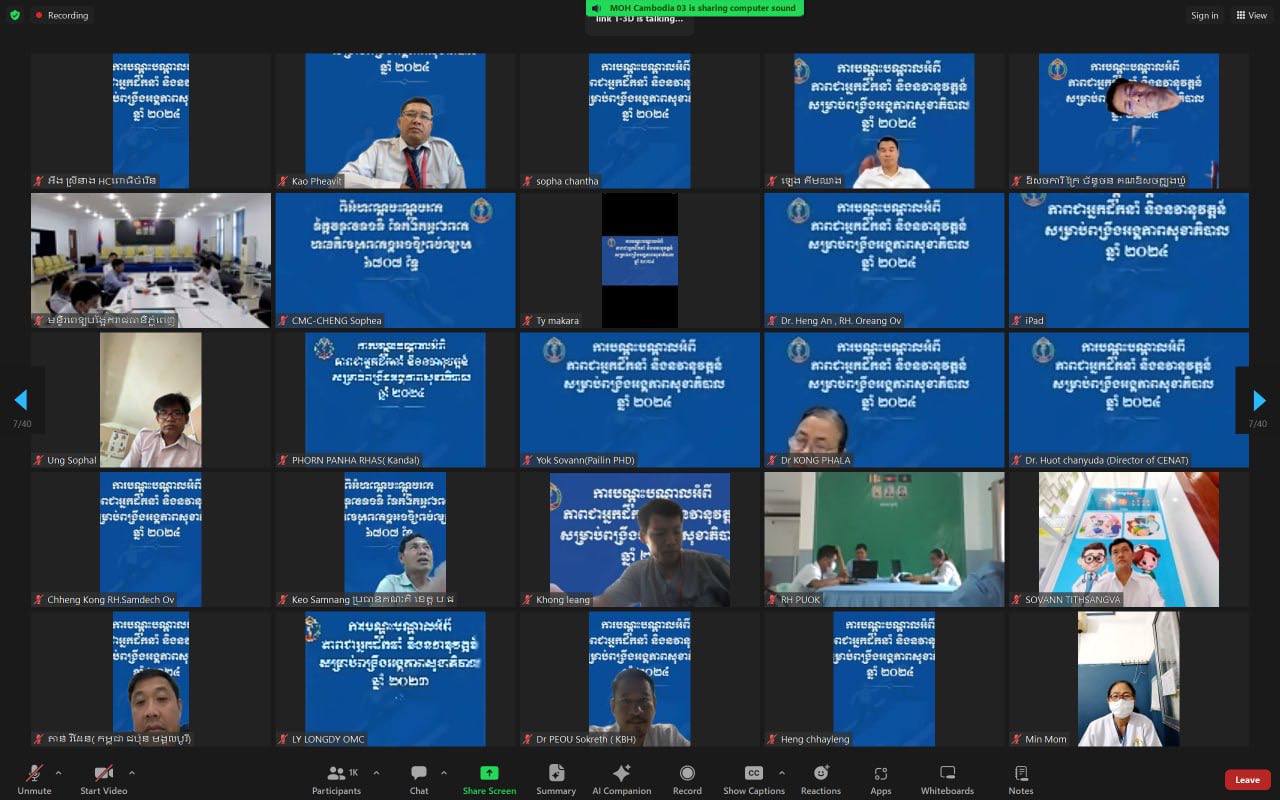Expand audio options arrow beside Unmute

tap(58, 773)
